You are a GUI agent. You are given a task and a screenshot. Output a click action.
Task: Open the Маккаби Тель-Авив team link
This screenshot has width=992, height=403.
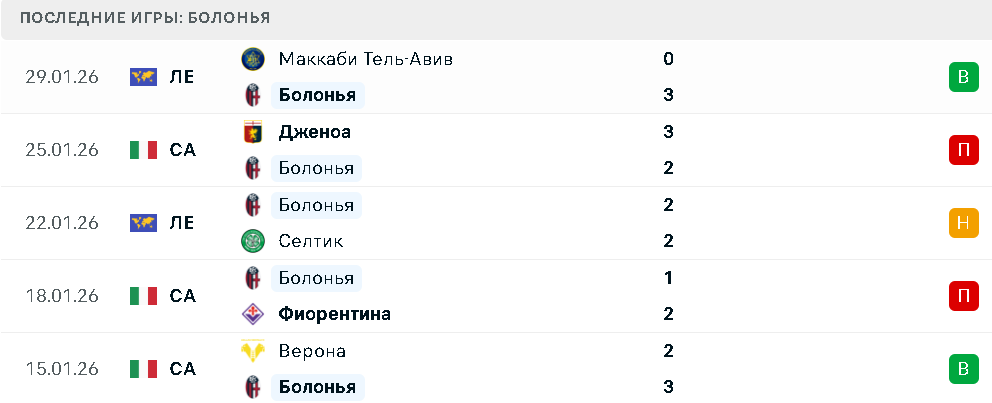click(x=365, y=59)
